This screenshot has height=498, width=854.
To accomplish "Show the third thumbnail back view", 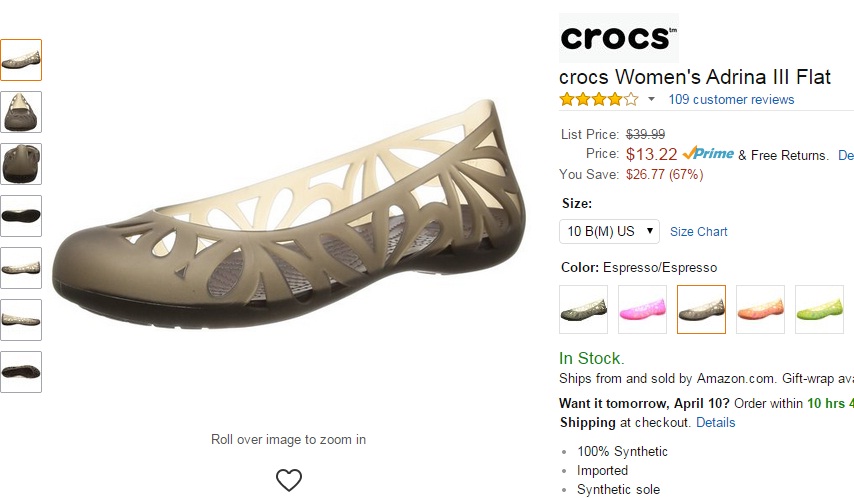I will pos(21,164).
